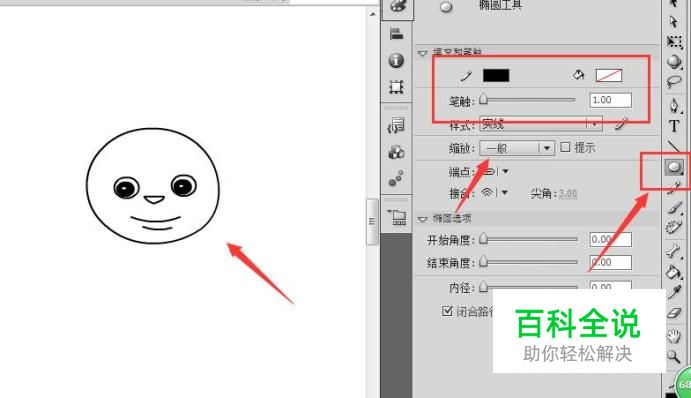Open the Motion Presets panel icon

396,179
